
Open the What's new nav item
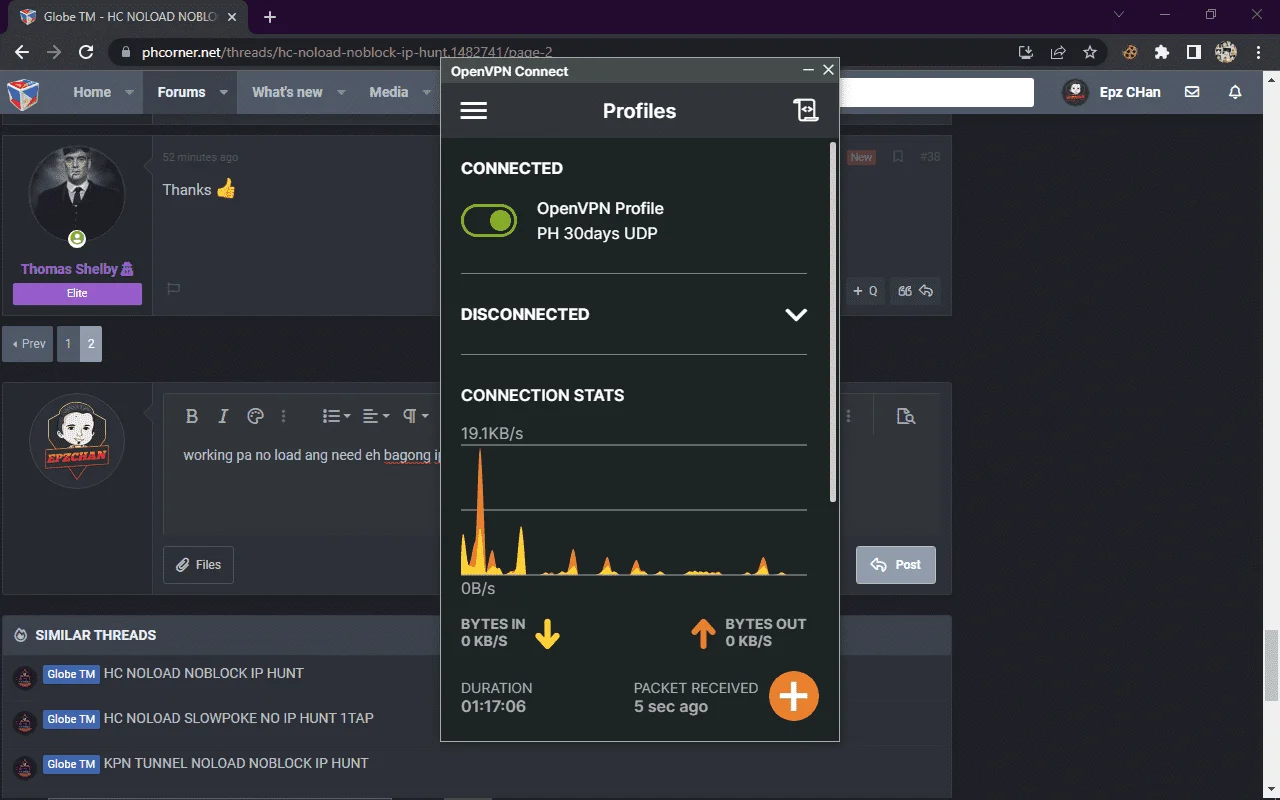point(287,92)
